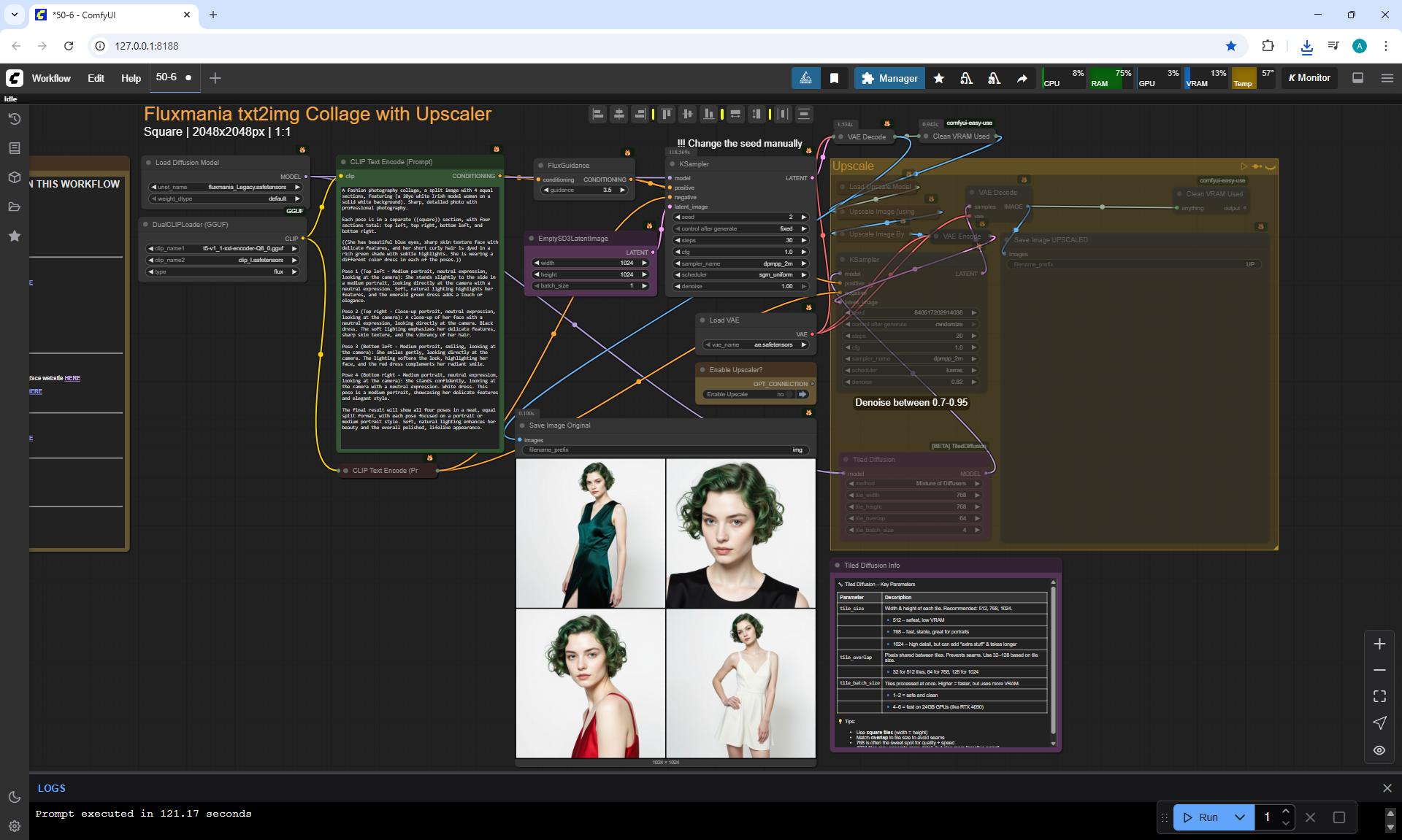Viewport: 1402px width, 840px height.
Task: Open the model library folder icon
Action: coord(14,207)
